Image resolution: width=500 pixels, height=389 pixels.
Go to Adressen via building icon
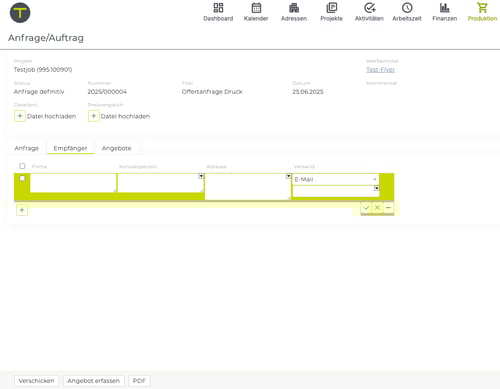294,8
